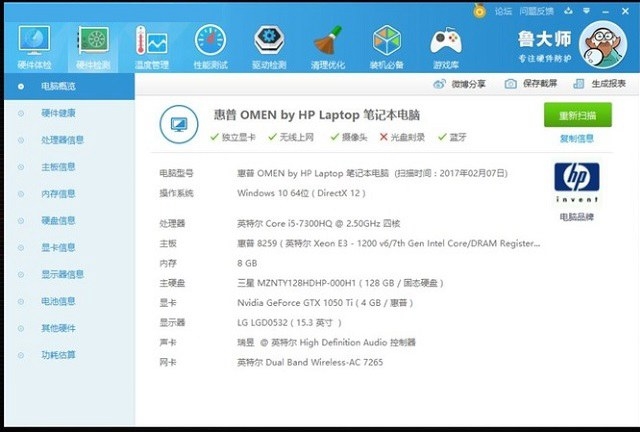This screenshot has width=640, height=432.
Task: Click 摄像头 feature label
Action: point(354,137)
